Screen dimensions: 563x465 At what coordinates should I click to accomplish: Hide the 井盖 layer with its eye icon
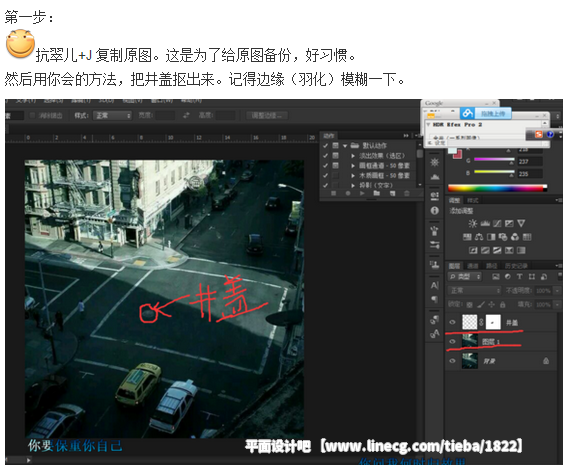tap(452, 322)
